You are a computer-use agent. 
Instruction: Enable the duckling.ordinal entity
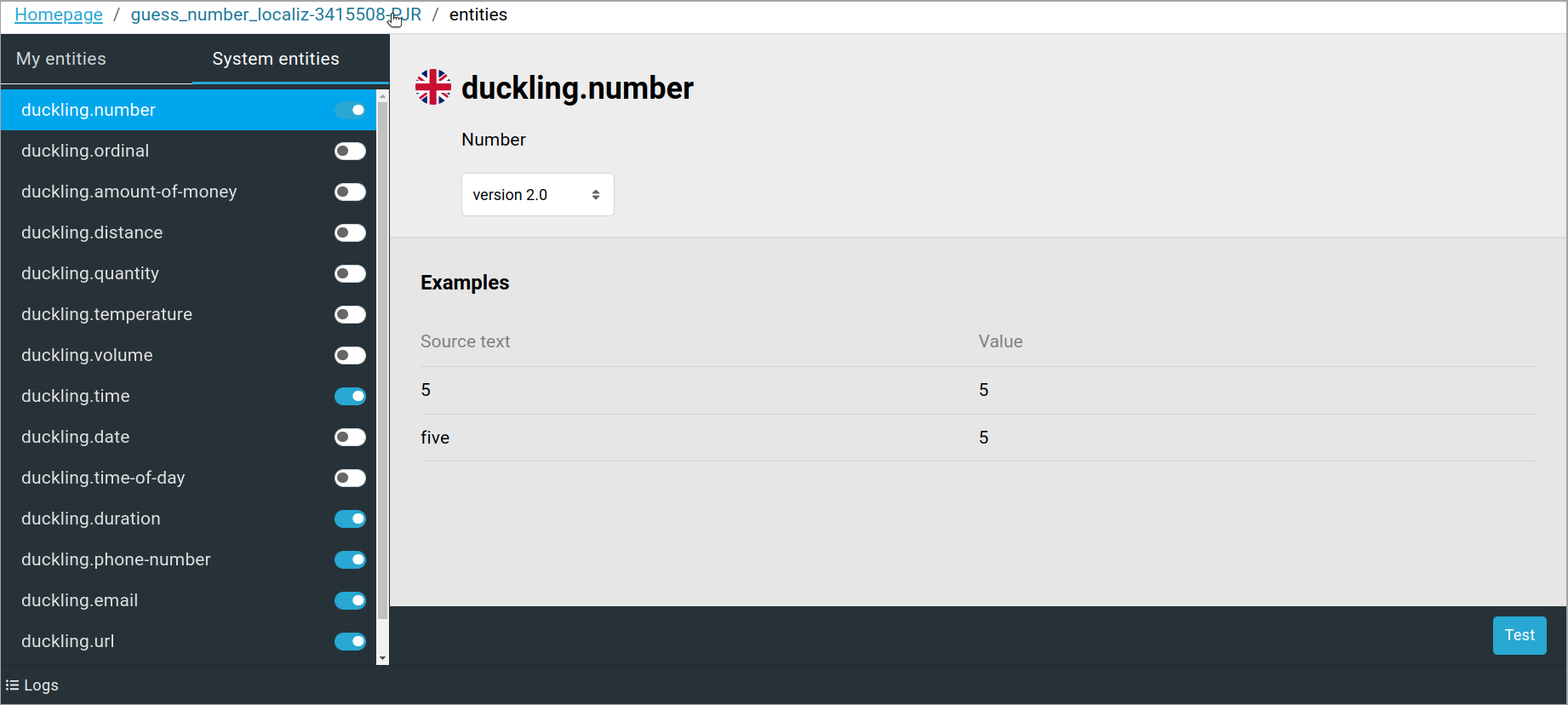[x=350, y=151]
